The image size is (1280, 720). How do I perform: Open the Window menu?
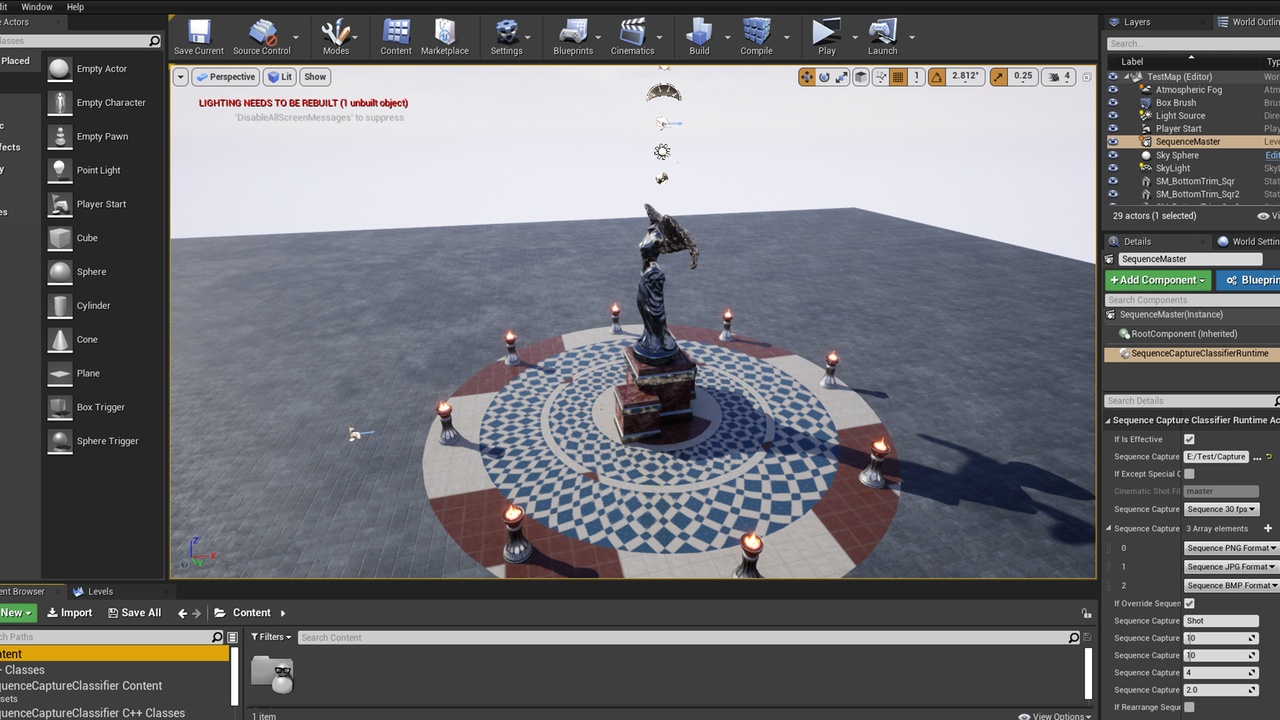(x=37, y=7)
